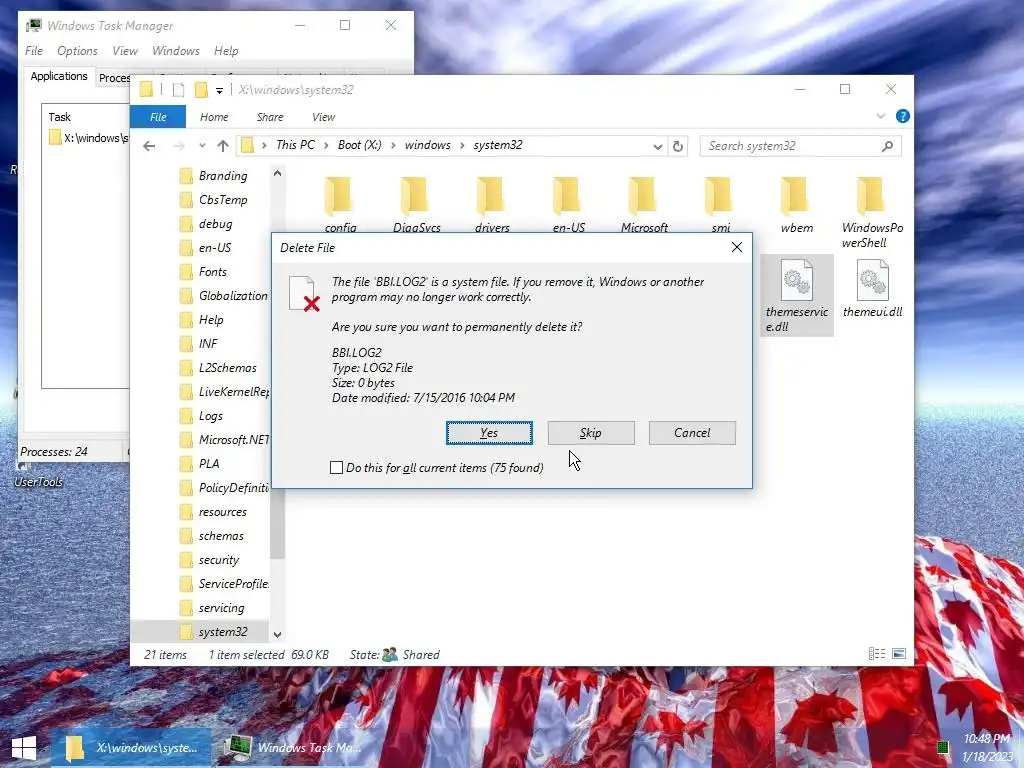Image resolution: width=1024 pixels, height=768 pixels.
Task: Select themeservice.dll file icon
Action: tap(797, 281)
